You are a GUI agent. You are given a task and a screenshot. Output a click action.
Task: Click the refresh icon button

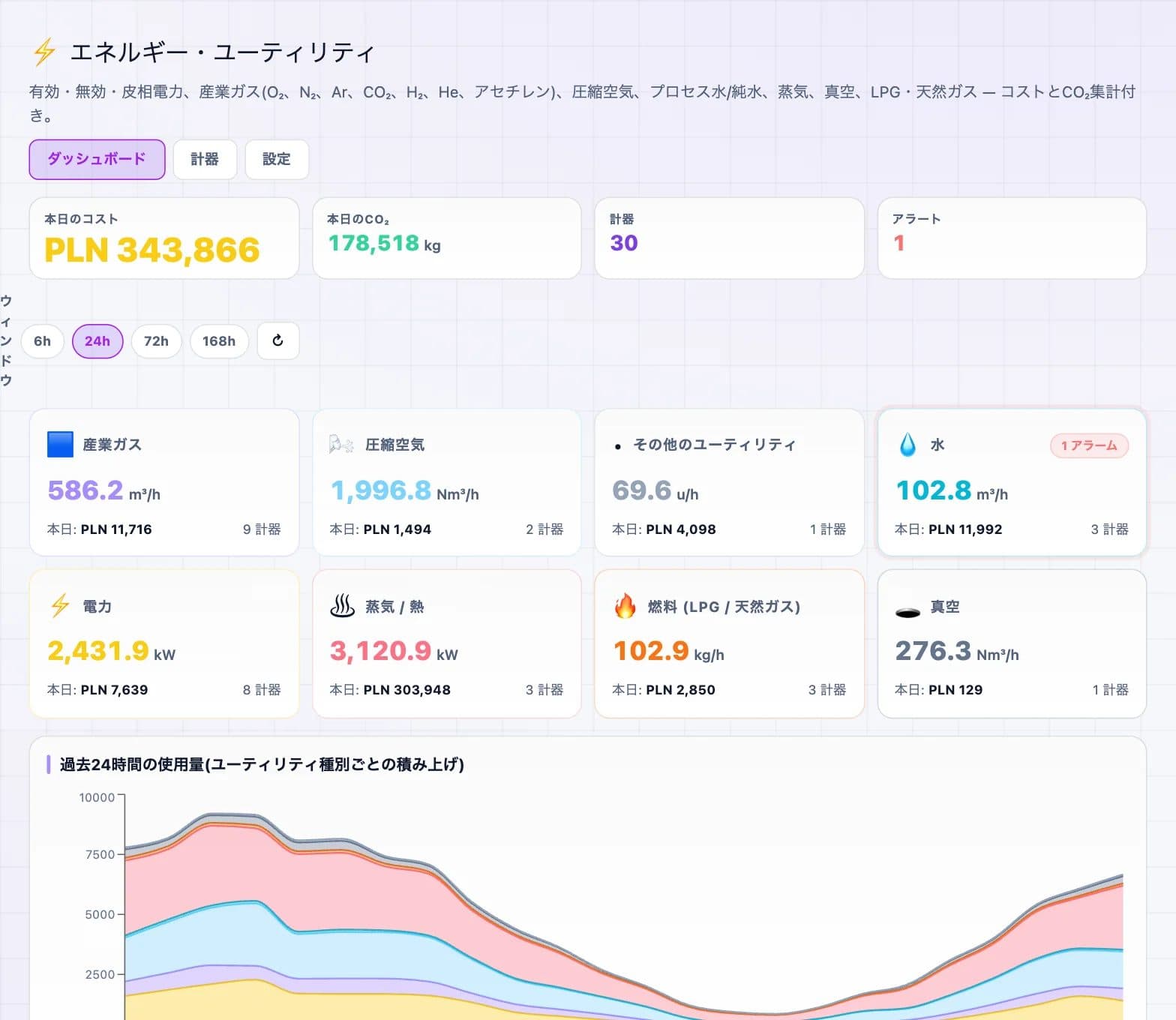click(x=278, y=341)
